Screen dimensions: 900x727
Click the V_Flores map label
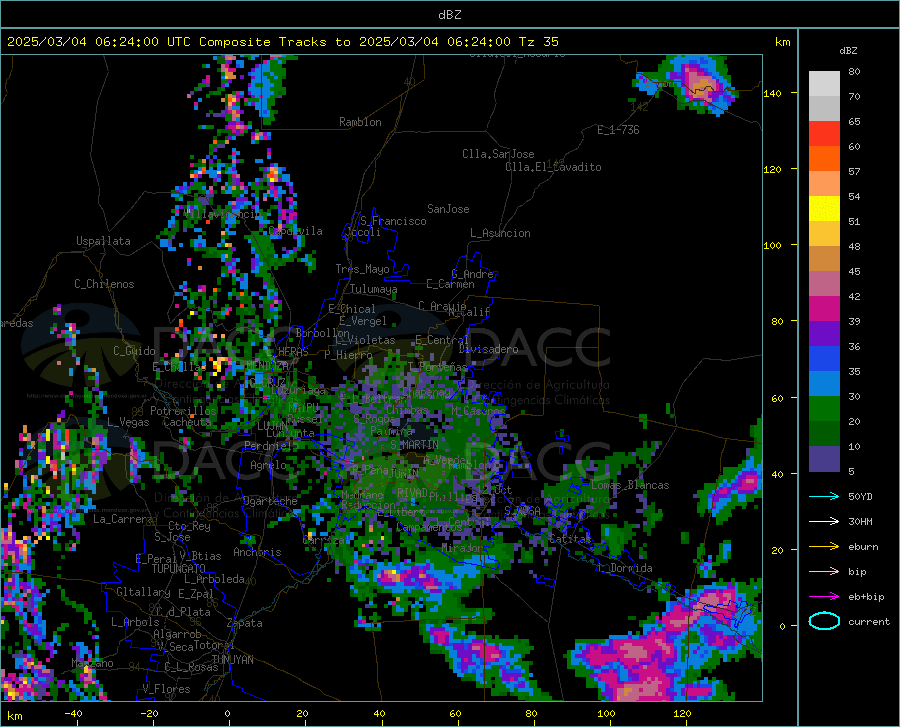pyautogui.click(x=166, y=689)
